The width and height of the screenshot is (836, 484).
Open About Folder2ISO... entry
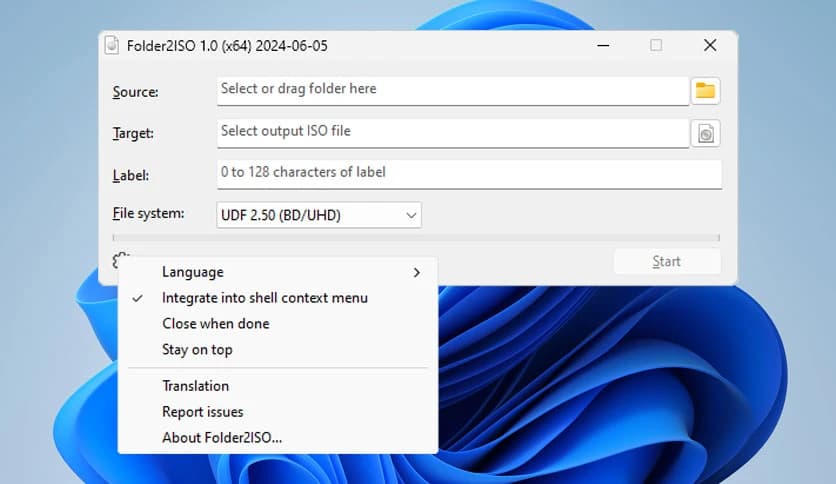[x=278, y=438]
